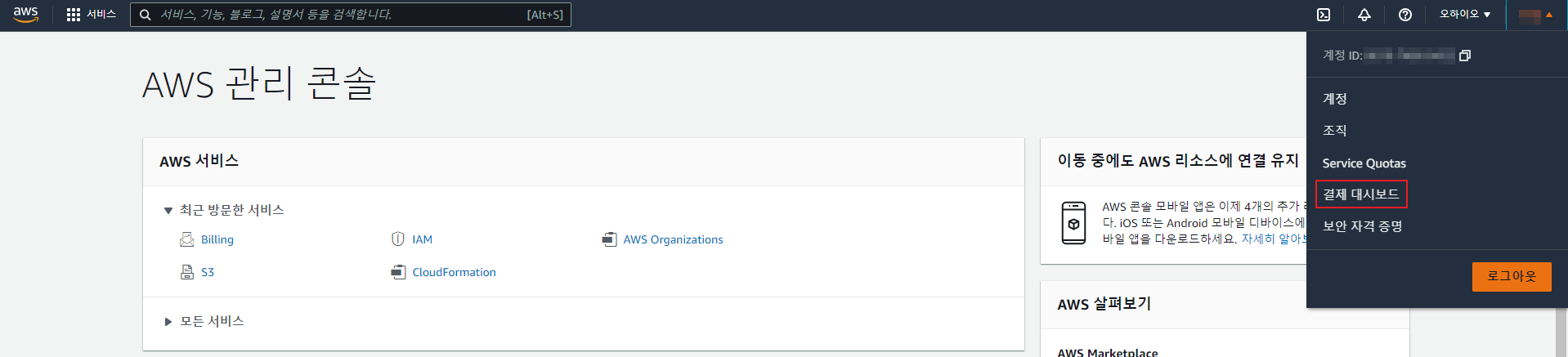Expand the 모든 서비스 section
The image size is (1568, 357).
pos(168,322)
